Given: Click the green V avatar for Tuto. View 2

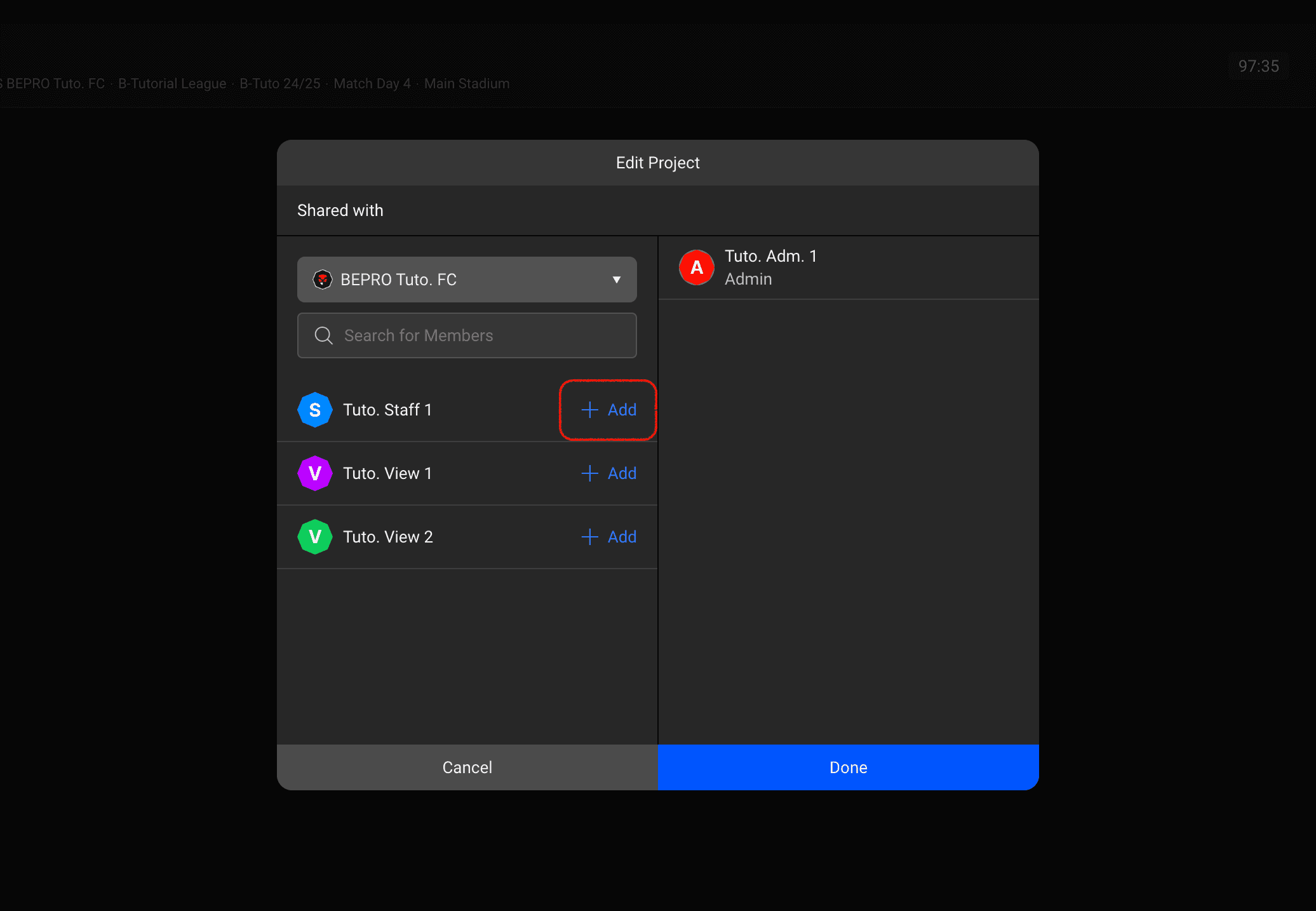Looking at the screenshot, I should coord(314,537).
